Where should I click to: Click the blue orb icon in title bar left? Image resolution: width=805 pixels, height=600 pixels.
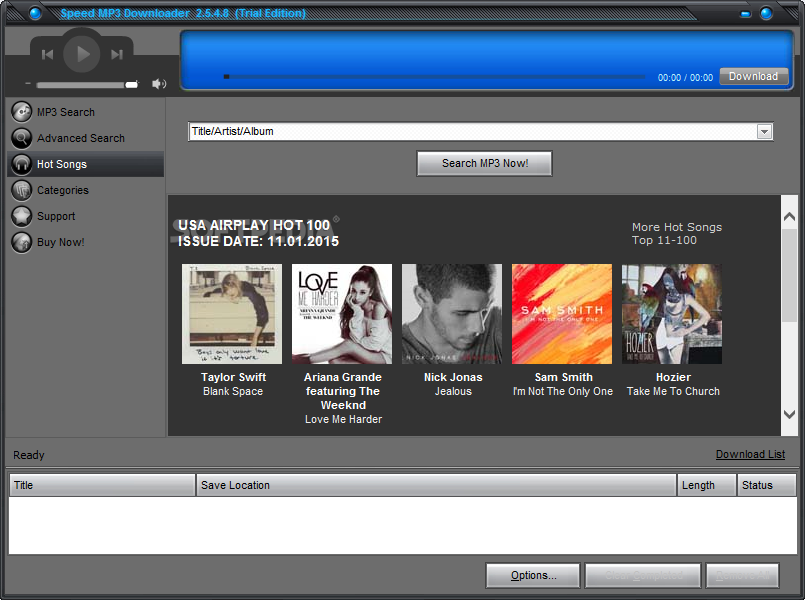coord(35,13)
